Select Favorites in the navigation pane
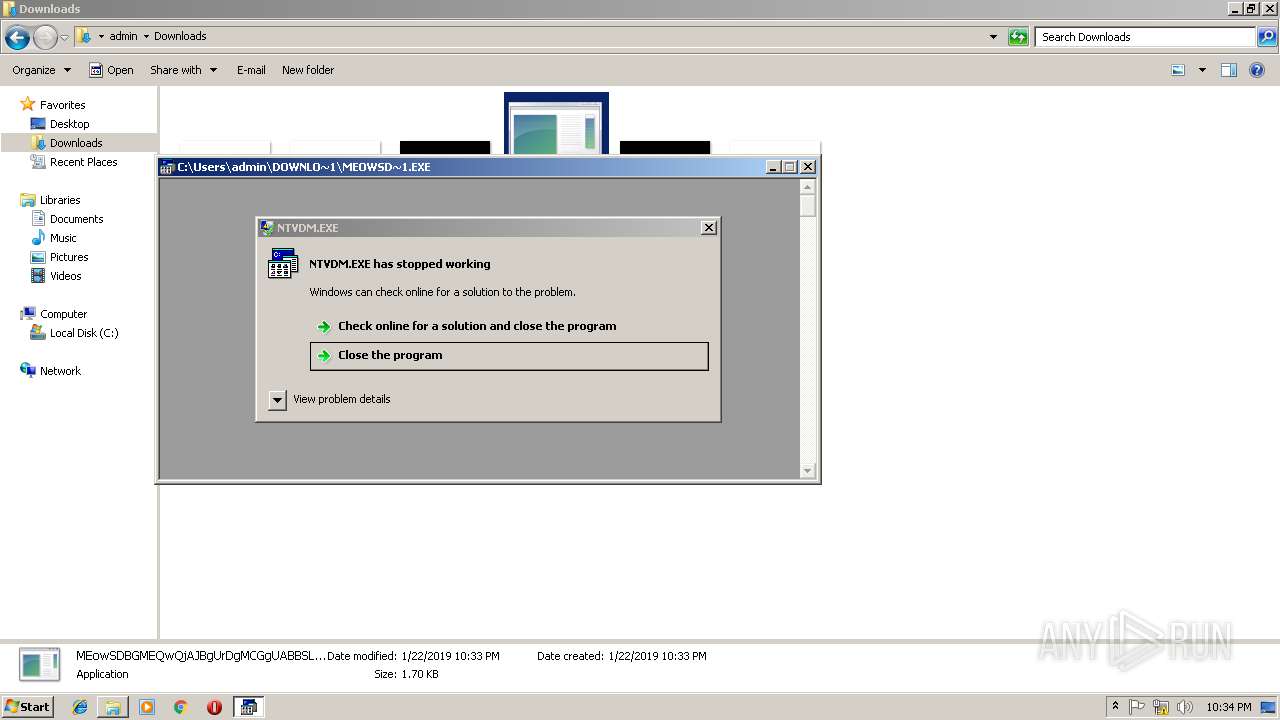The image size is (1280, 720). (x=62, y=105)
